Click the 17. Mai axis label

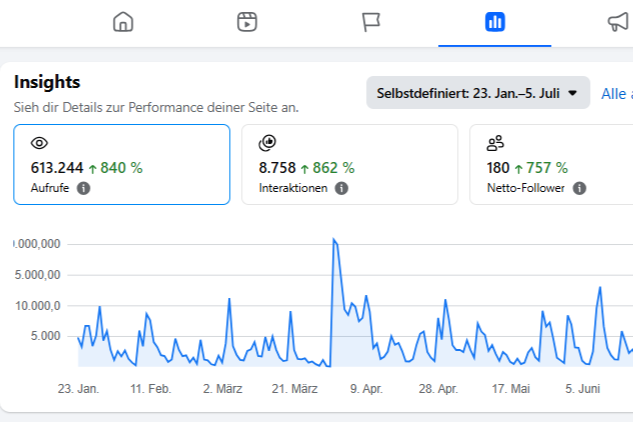click(511, 389)
